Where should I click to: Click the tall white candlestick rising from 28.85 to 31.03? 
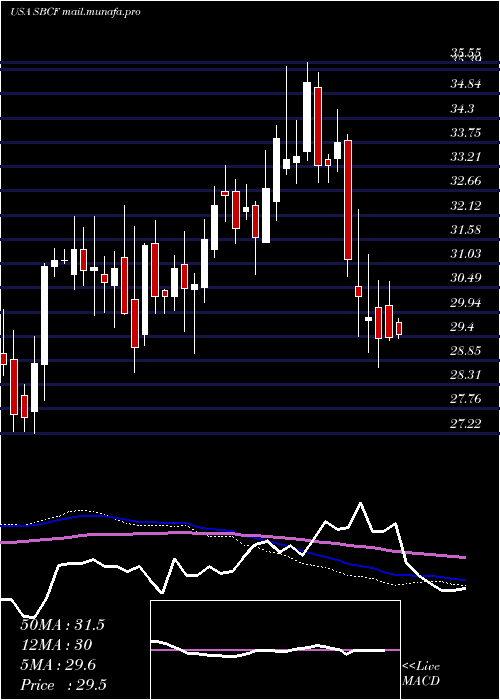point(44,316)
